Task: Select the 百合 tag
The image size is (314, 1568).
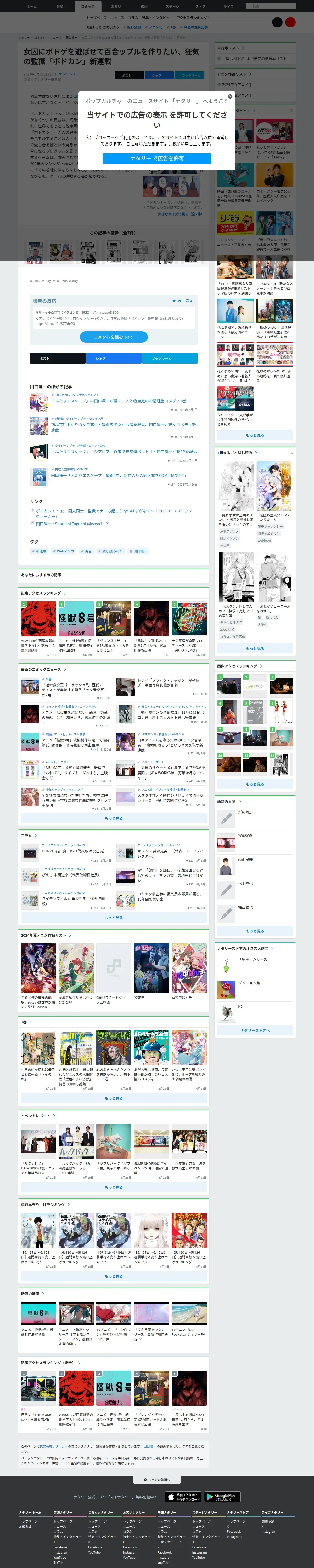Action: click(x=87, y=551)
